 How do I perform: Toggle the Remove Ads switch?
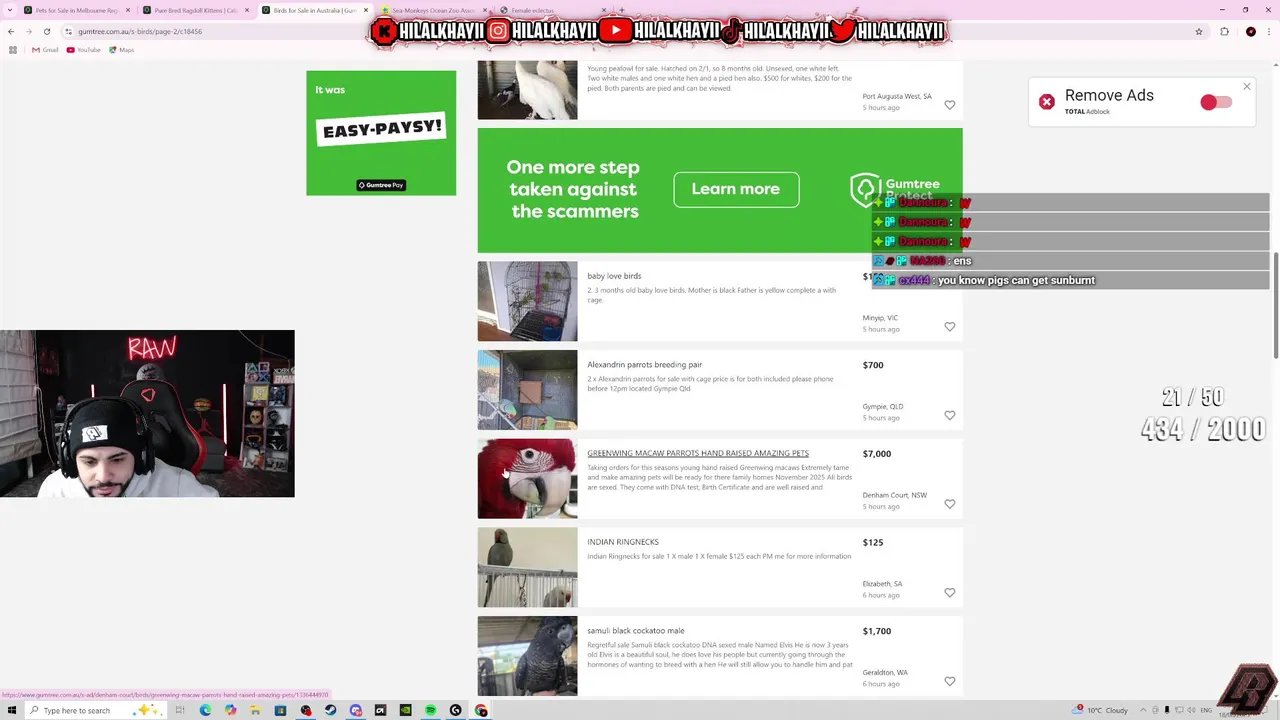(x=1215, y=102)
